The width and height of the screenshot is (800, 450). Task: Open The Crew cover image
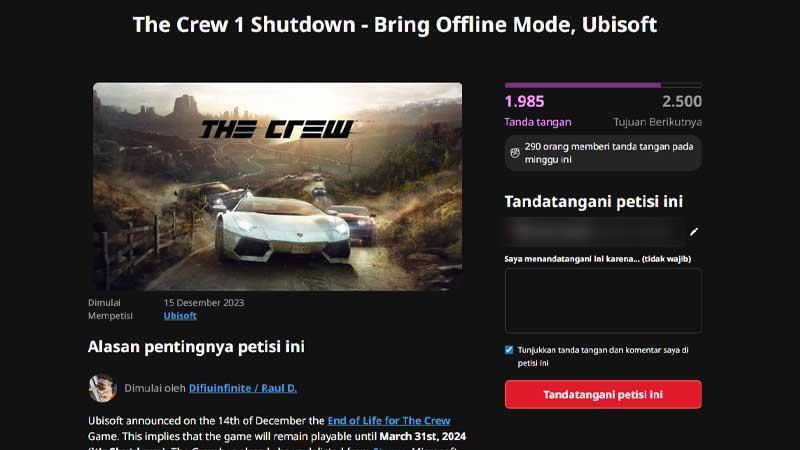pyautogui.click(x=278, y=187)
